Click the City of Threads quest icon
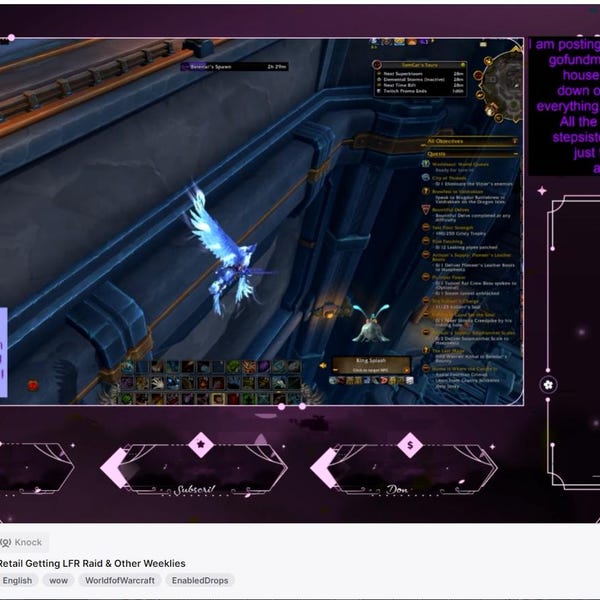Image resolution: width=600 pixels, height=600 pixels. click(426, 177)
